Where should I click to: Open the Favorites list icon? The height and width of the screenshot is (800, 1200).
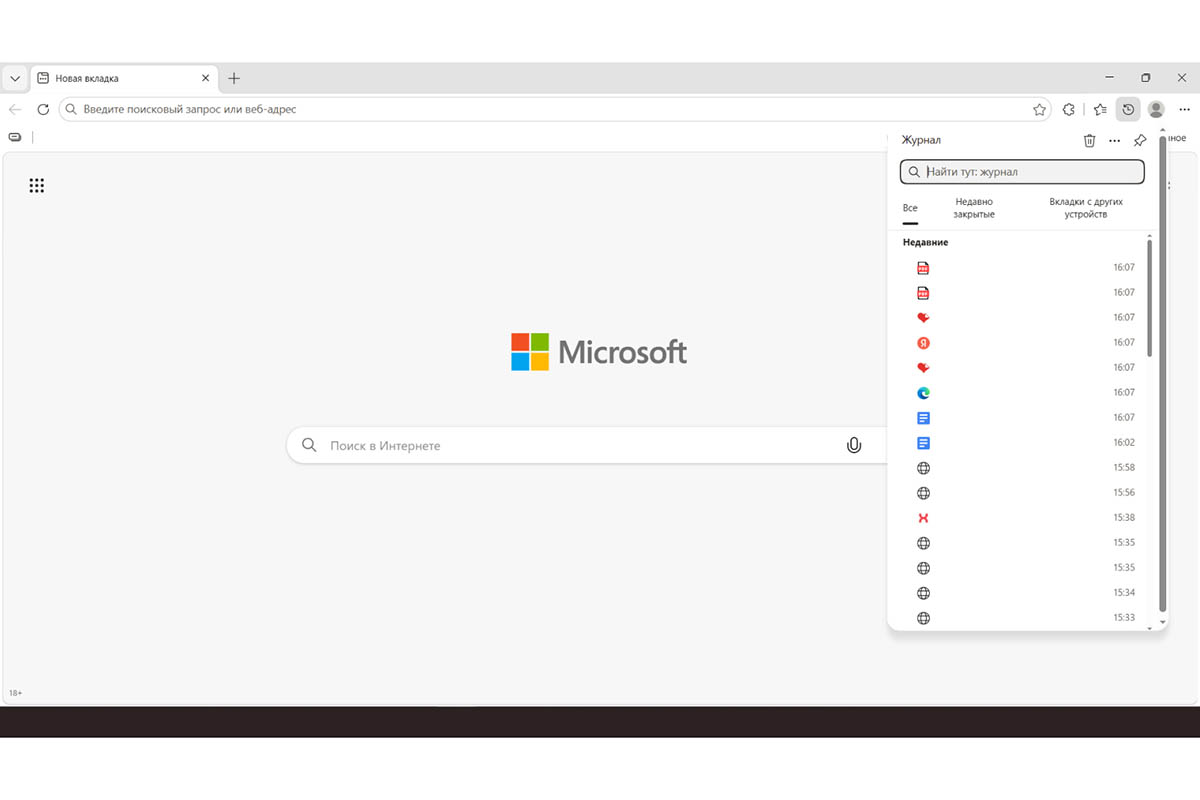[1100, 109]
